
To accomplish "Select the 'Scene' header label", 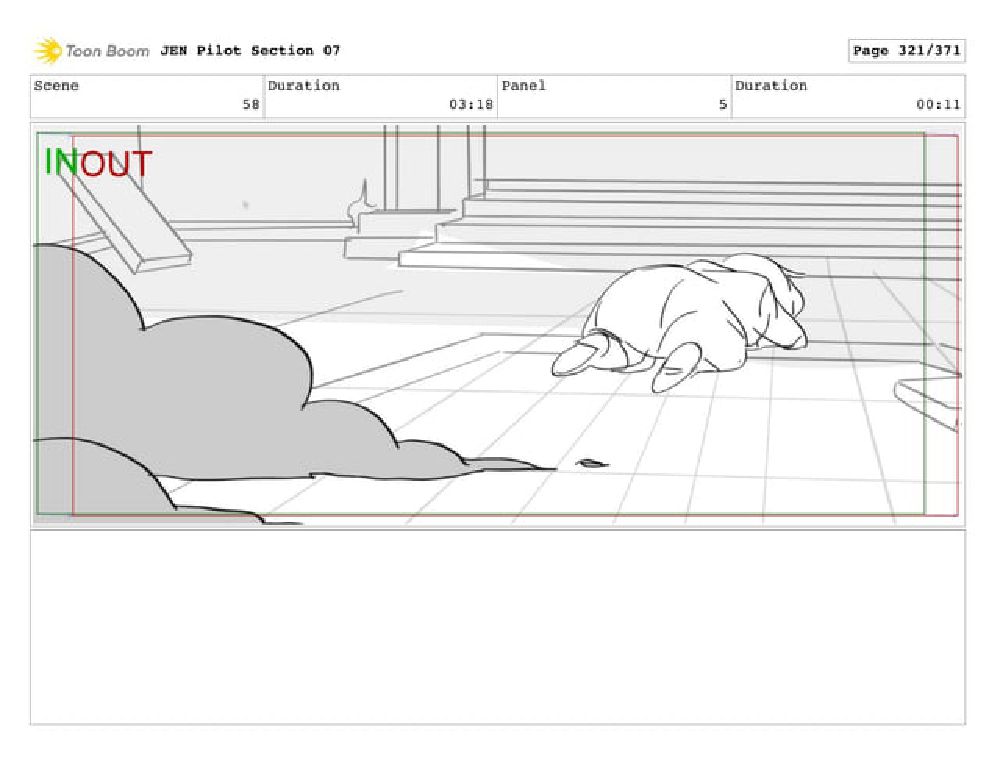I will [x=56, y=85].
